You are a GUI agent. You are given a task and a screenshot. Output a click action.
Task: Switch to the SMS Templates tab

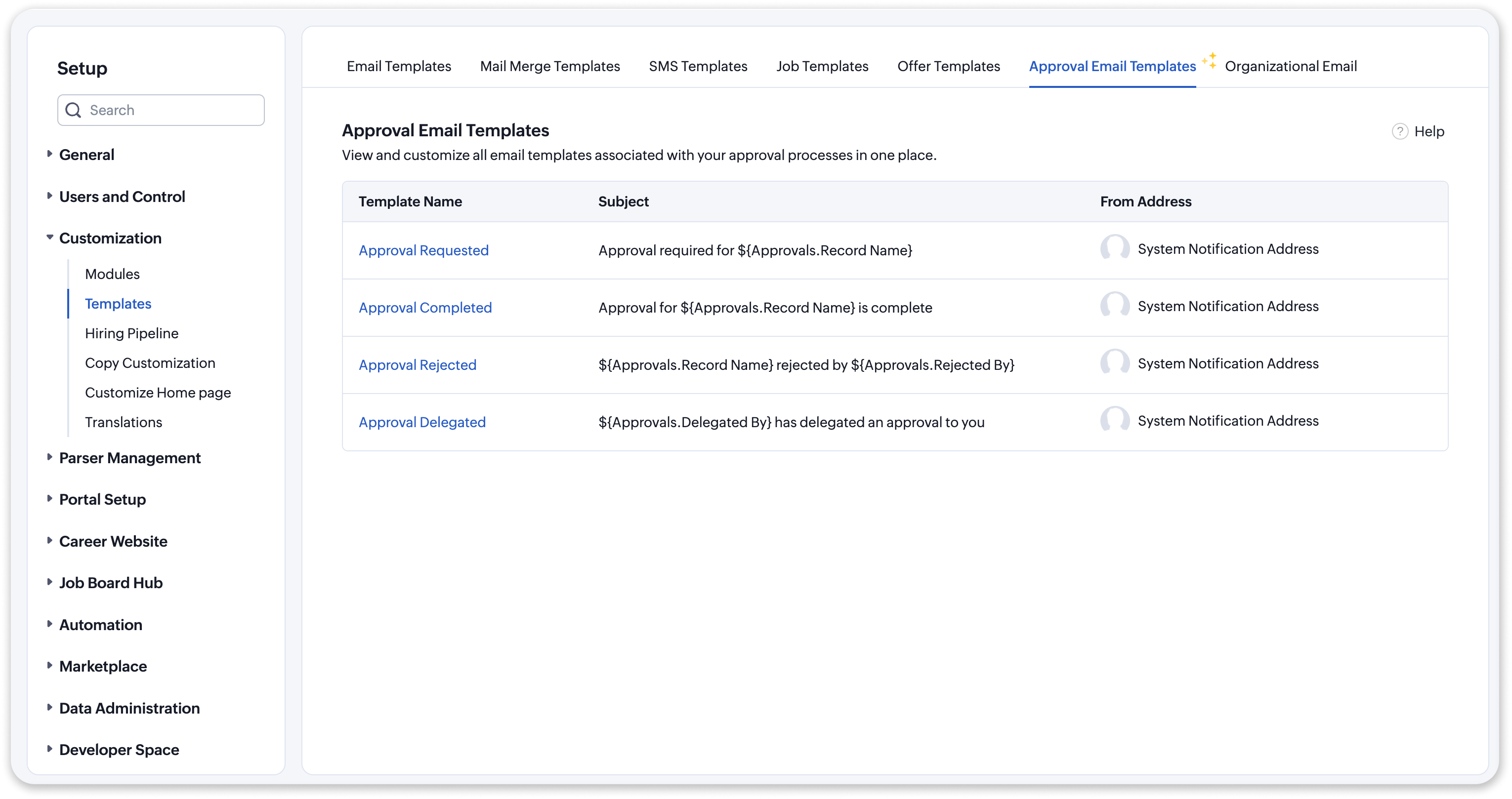point(697,66)
